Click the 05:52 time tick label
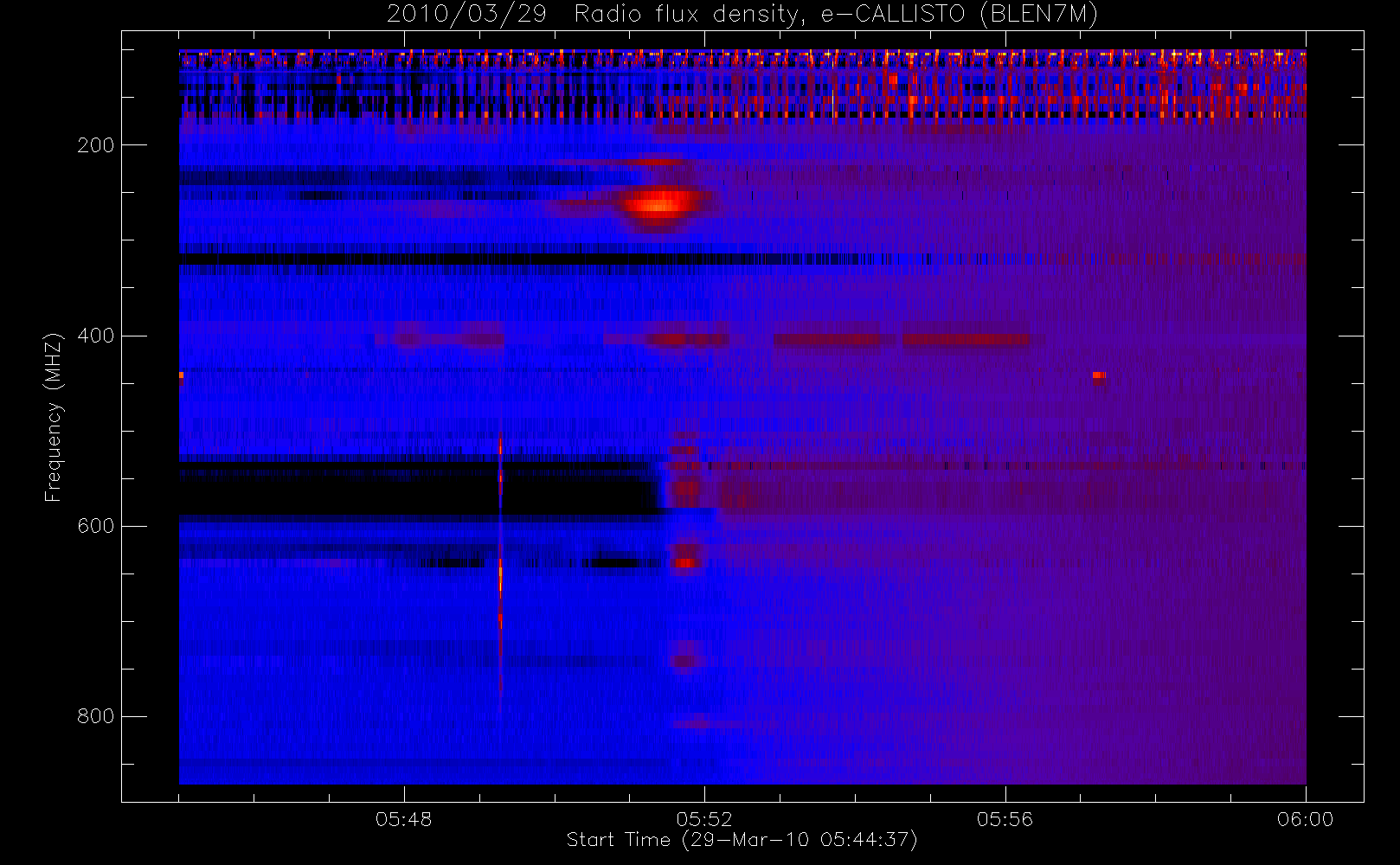1400x865 pixels. pyautogui.click(x=704, y=819)
